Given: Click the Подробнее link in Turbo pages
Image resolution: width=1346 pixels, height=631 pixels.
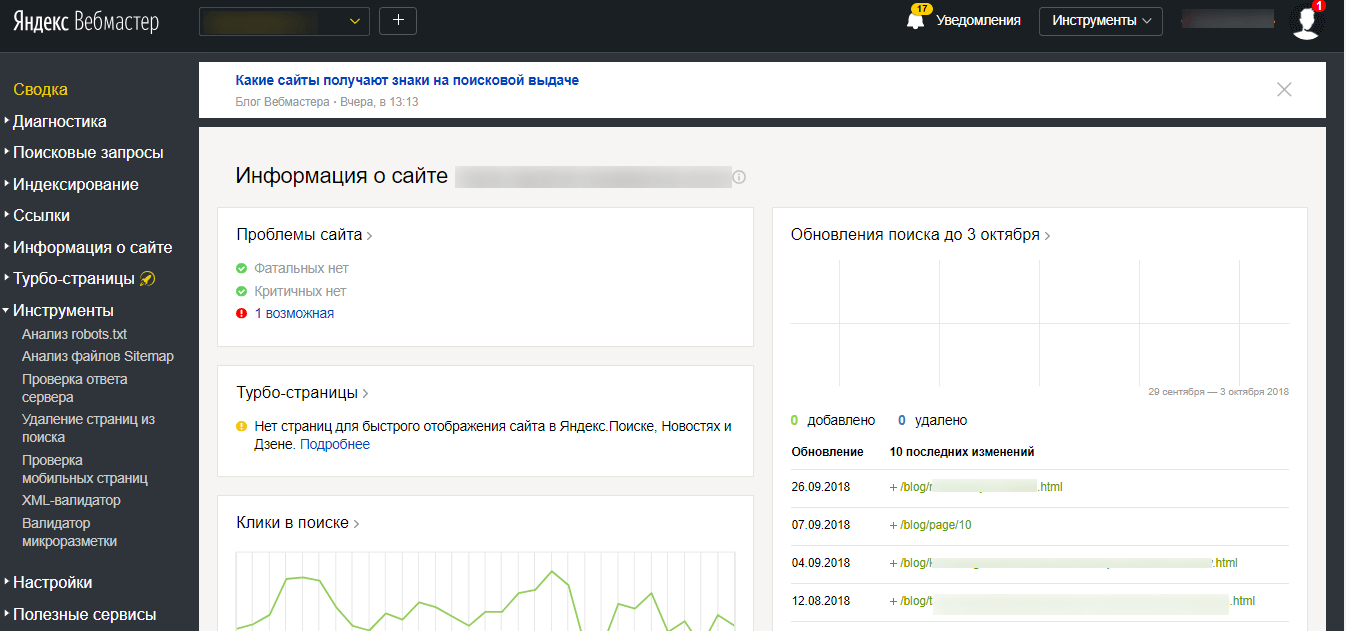Looking at the screenshot, I should click(335, 445).
